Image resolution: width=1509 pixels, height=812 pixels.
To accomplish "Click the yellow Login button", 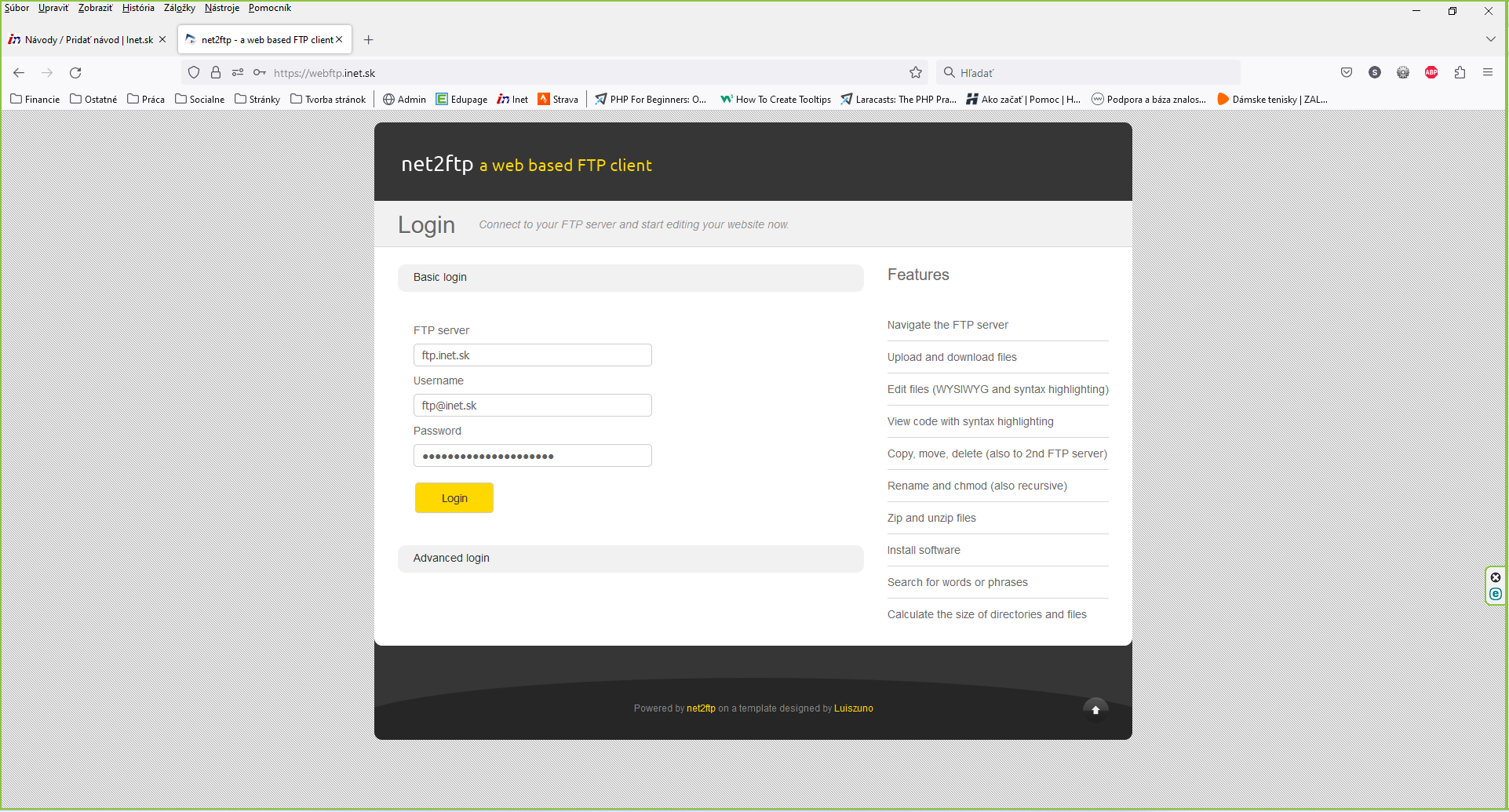I will (x=454, y=498).
